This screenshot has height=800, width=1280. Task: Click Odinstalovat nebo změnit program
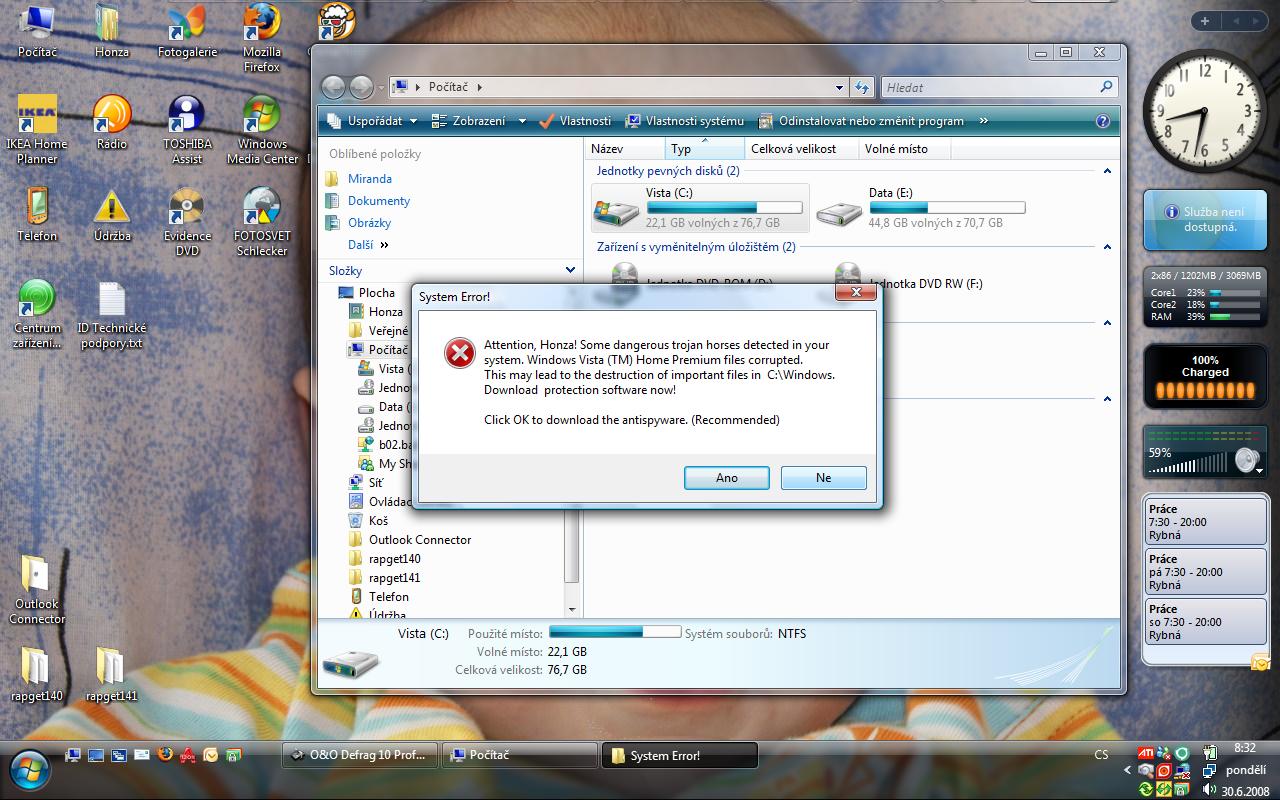[861, 121]
